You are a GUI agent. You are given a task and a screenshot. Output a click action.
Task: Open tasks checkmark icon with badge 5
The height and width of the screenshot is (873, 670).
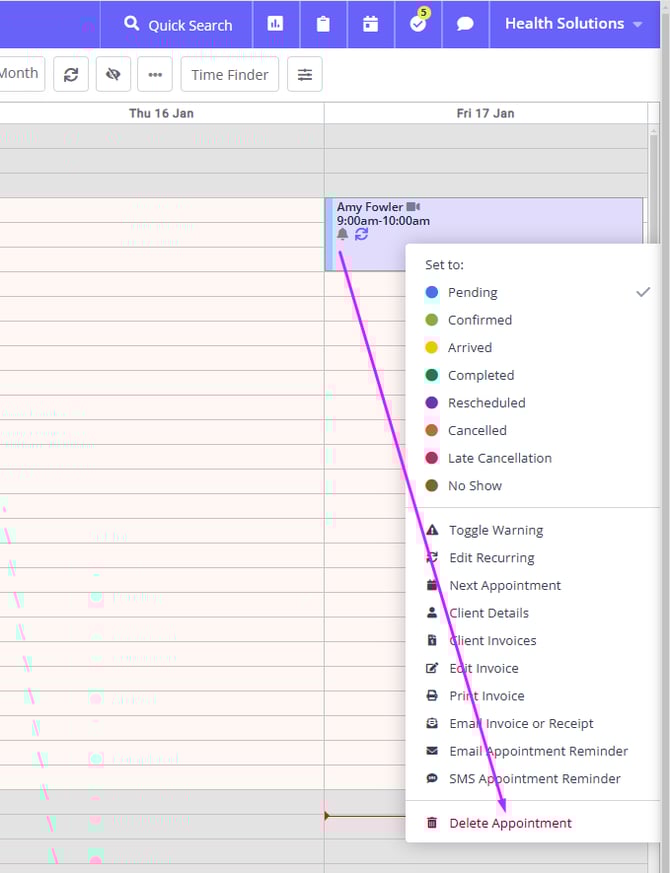418,24
